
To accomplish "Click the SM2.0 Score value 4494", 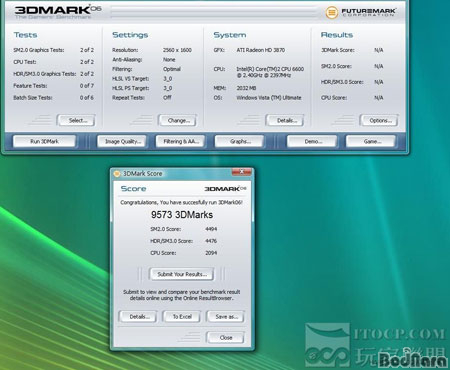I will click(x=211, y=229).
